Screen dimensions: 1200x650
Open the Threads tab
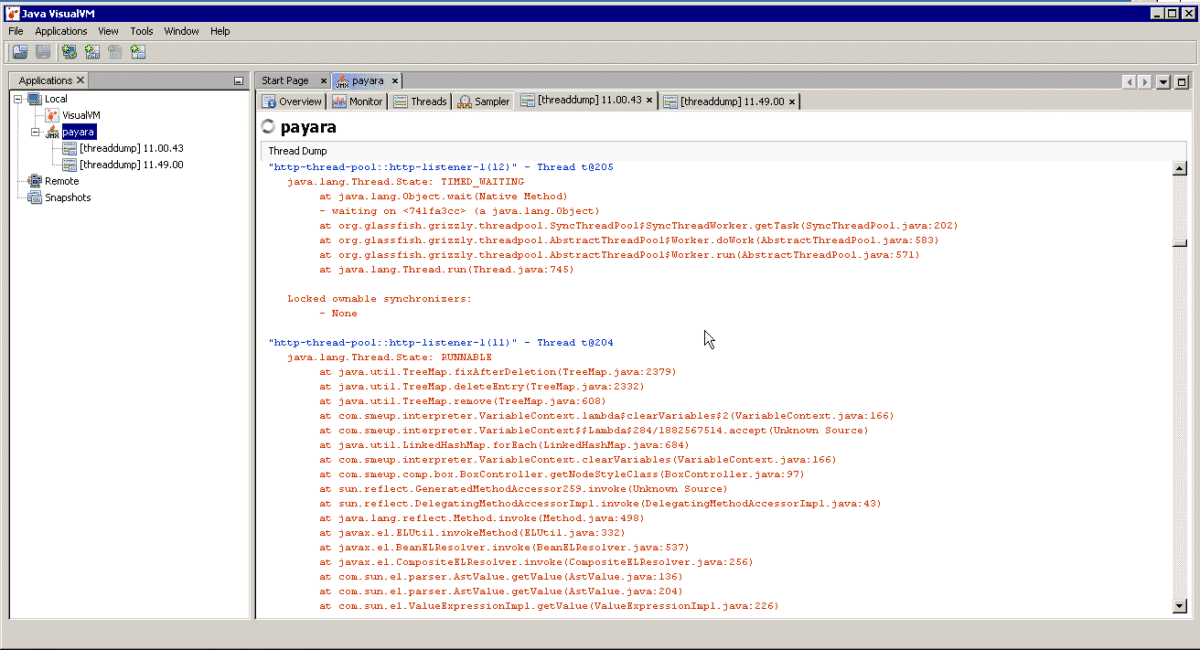[420, 101]
